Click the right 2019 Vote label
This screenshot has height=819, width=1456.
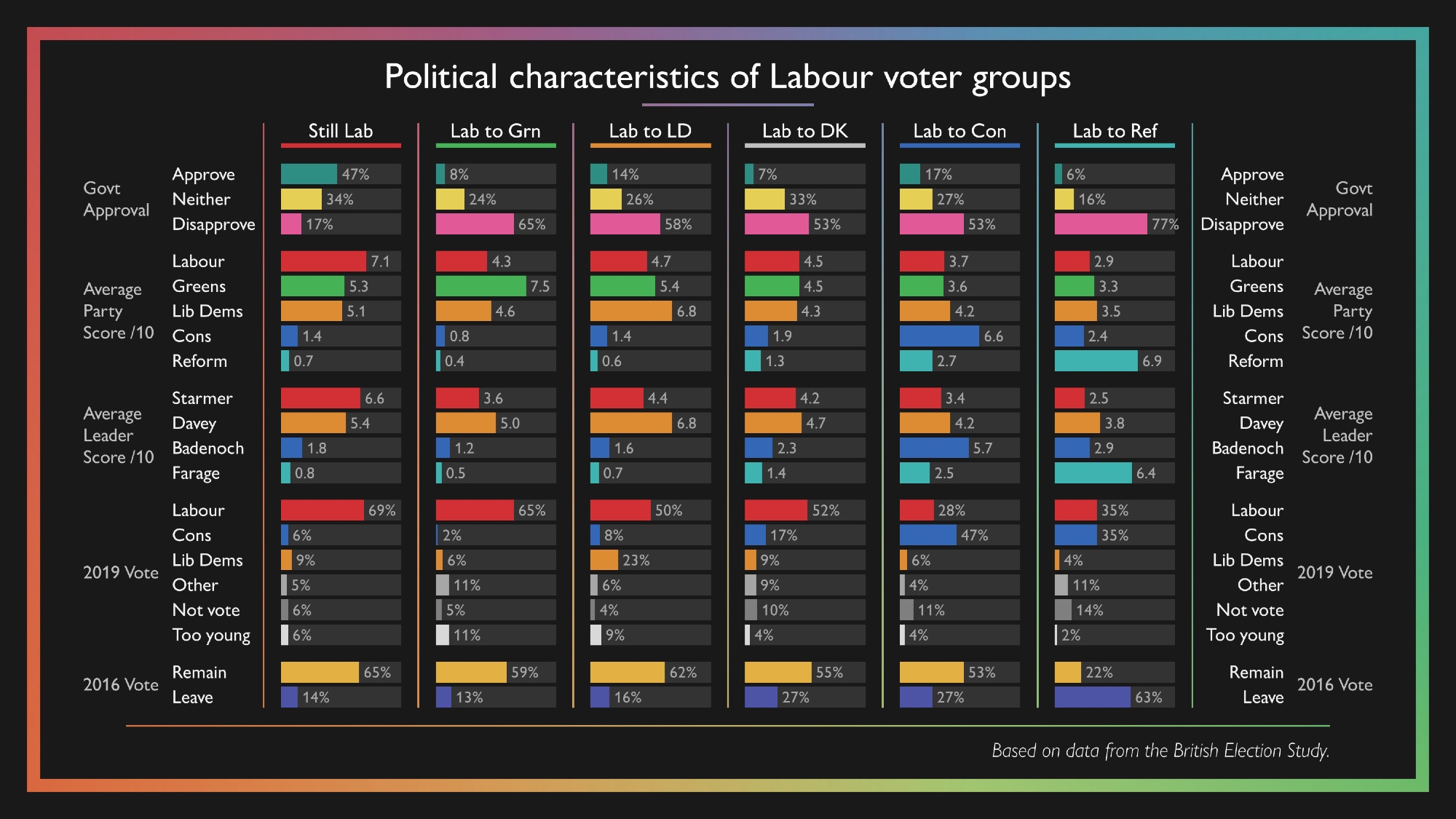1334,572
